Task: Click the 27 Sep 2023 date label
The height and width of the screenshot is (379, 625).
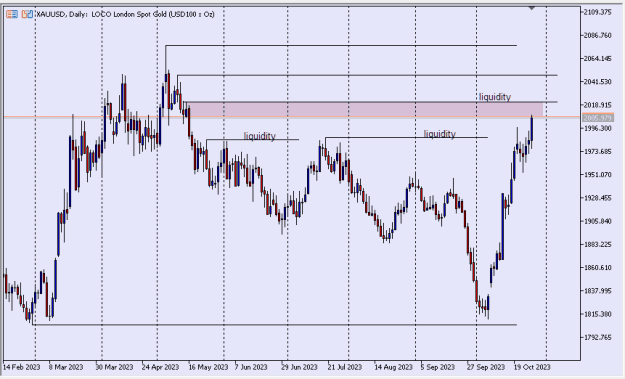Action: [485, 367]
